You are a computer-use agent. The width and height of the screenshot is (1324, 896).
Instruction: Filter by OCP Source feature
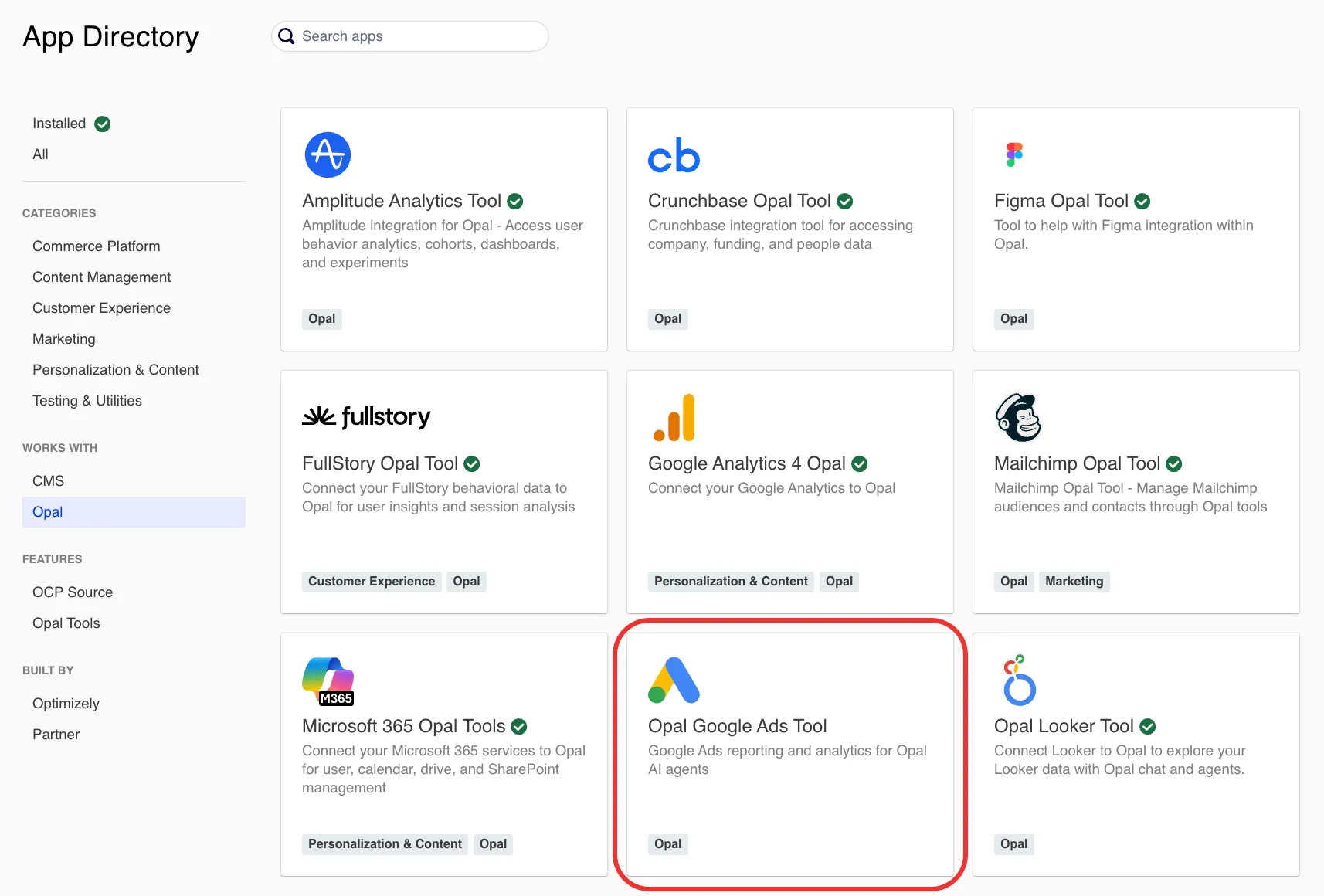point(73,592)
